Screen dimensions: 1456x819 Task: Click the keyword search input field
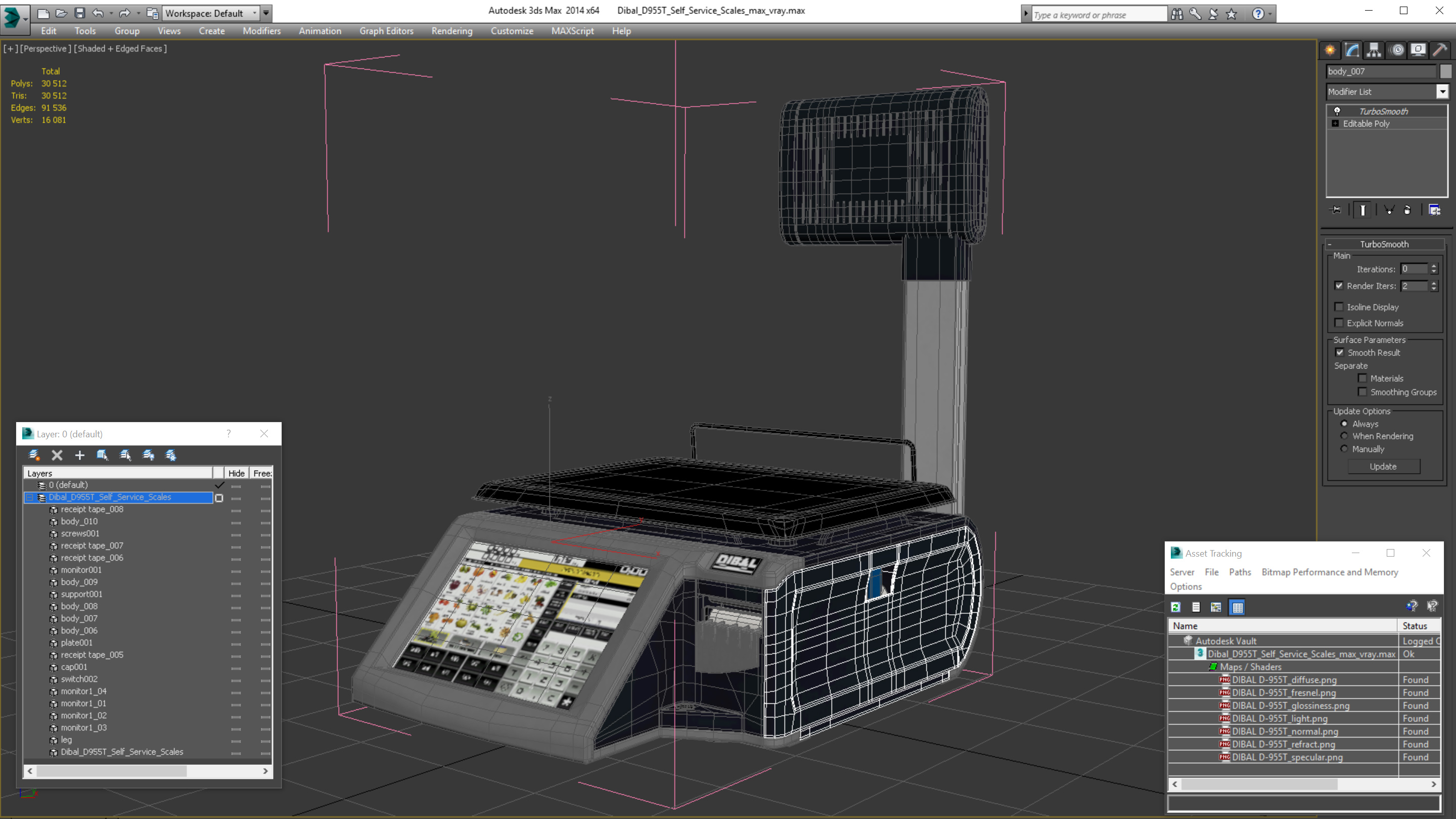[1099, 15]
